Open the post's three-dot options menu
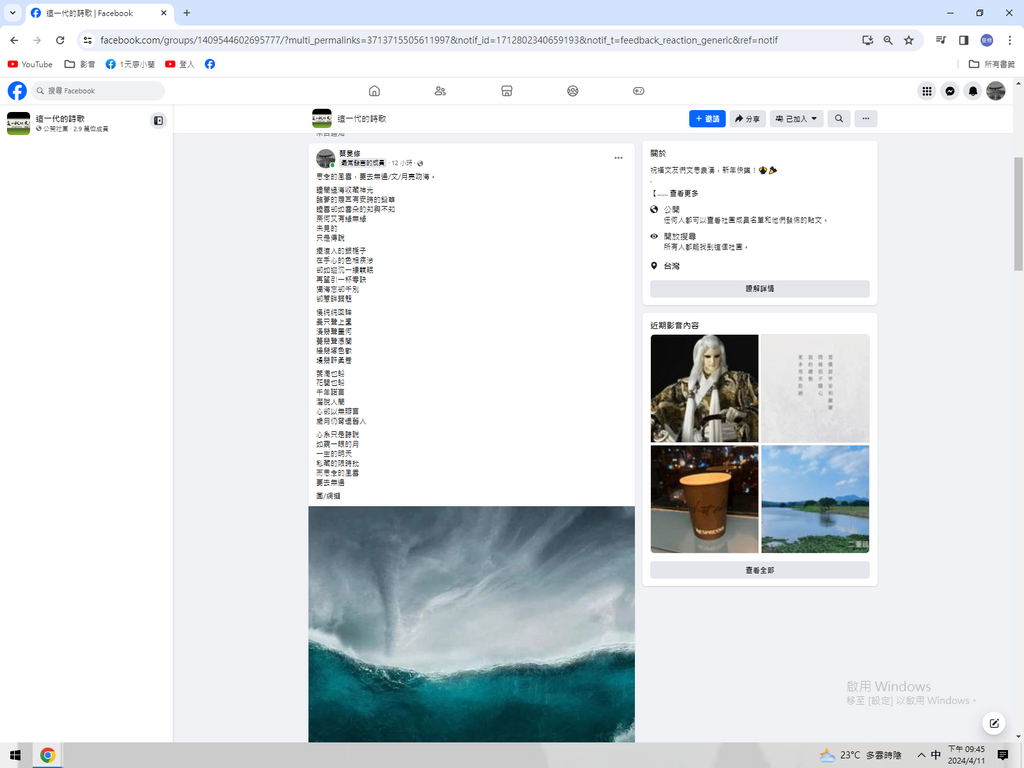The height and width of the screenshot is (768, 1024). 618,158
